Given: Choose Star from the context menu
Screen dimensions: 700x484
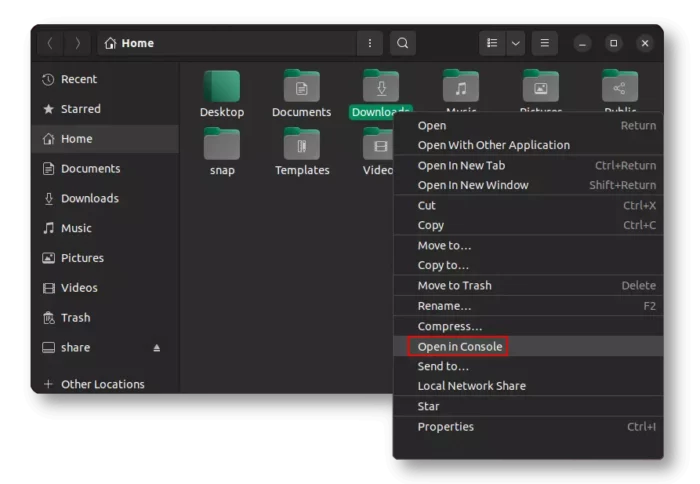Looking at the screenshot, I should 528,407.
